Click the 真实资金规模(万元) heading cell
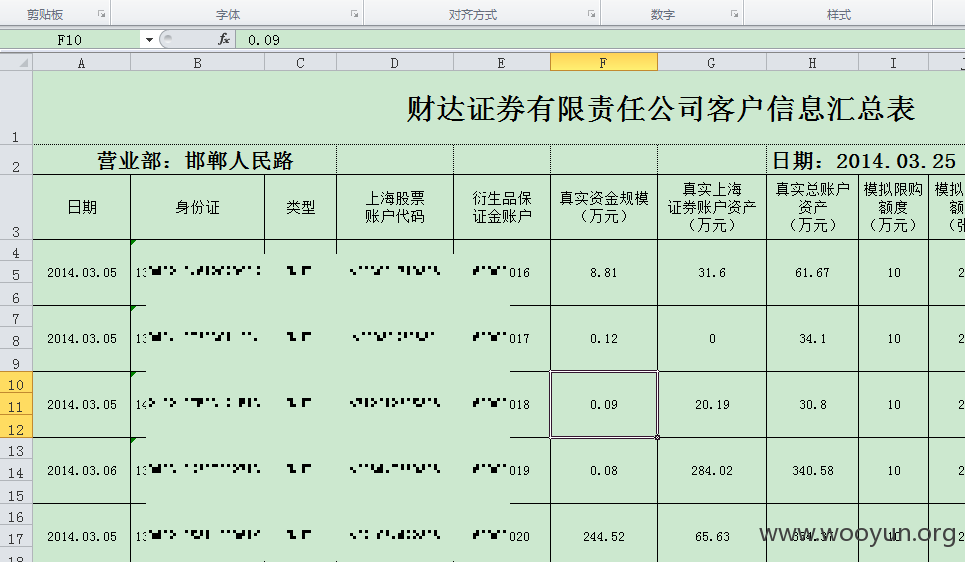 (604, 207)
